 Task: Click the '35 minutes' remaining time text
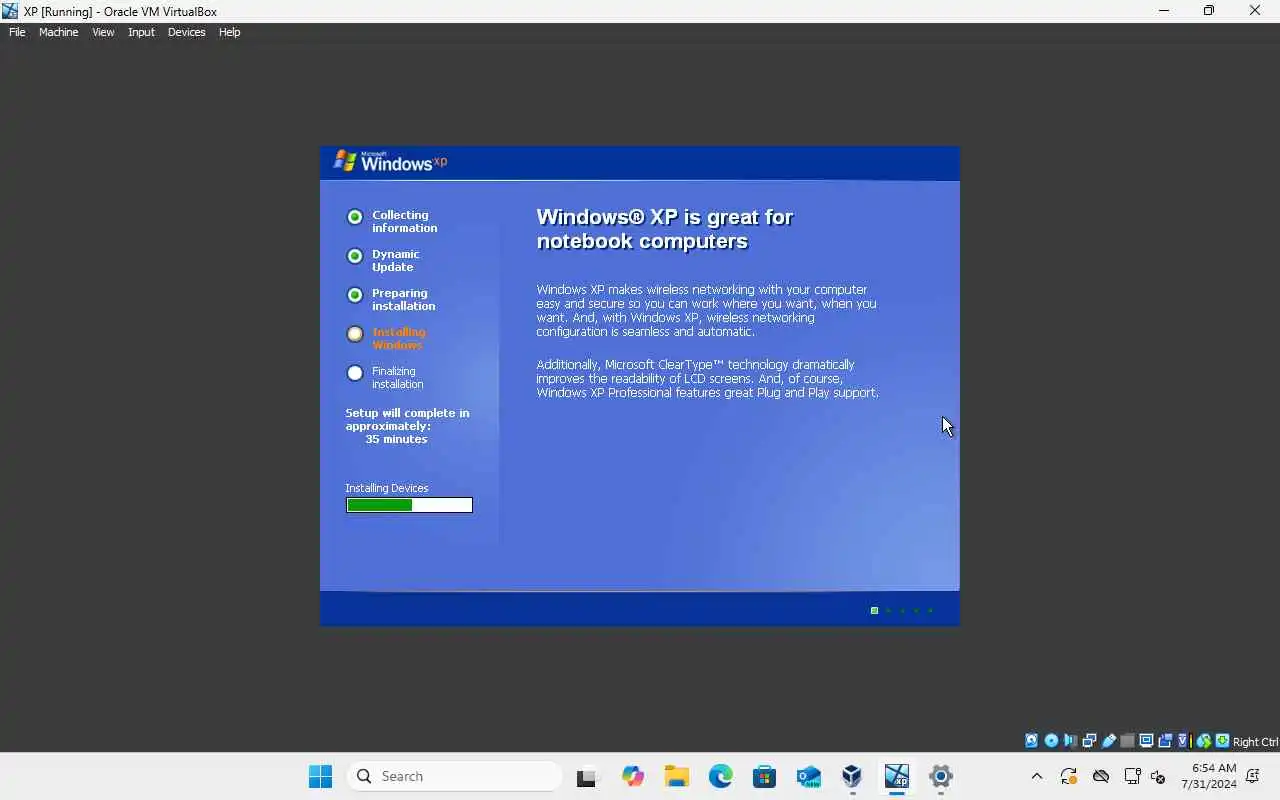[x=396, y=439]
